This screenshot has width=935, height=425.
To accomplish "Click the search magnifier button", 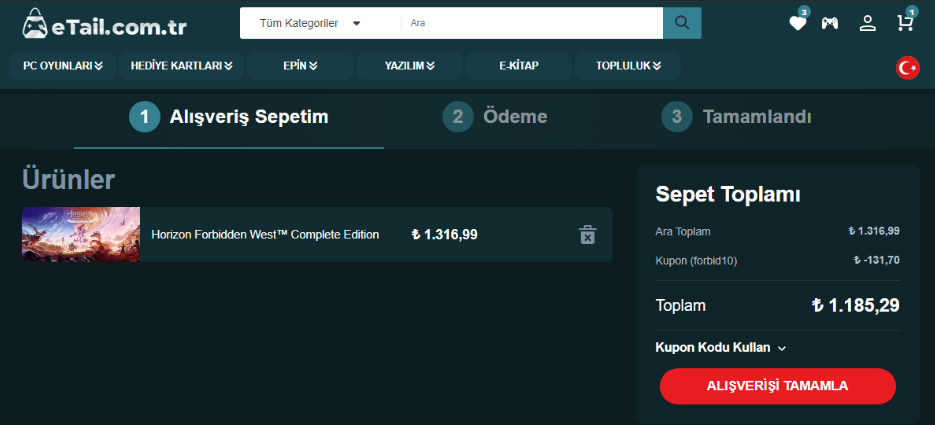I will (682, 23).
